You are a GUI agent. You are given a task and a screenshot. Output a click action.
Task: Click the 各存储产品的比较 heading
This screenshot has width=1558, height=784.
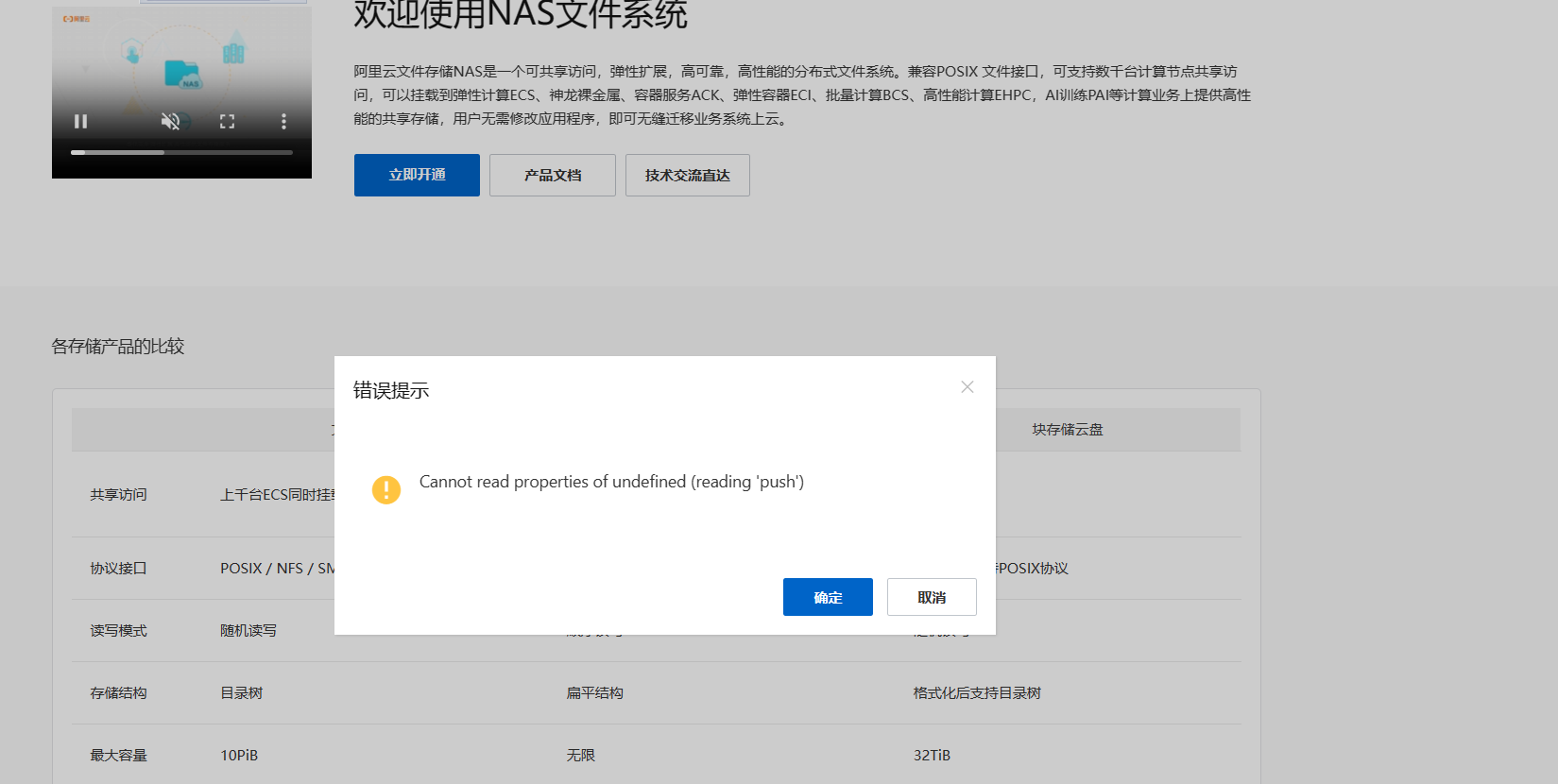[118, 347]
